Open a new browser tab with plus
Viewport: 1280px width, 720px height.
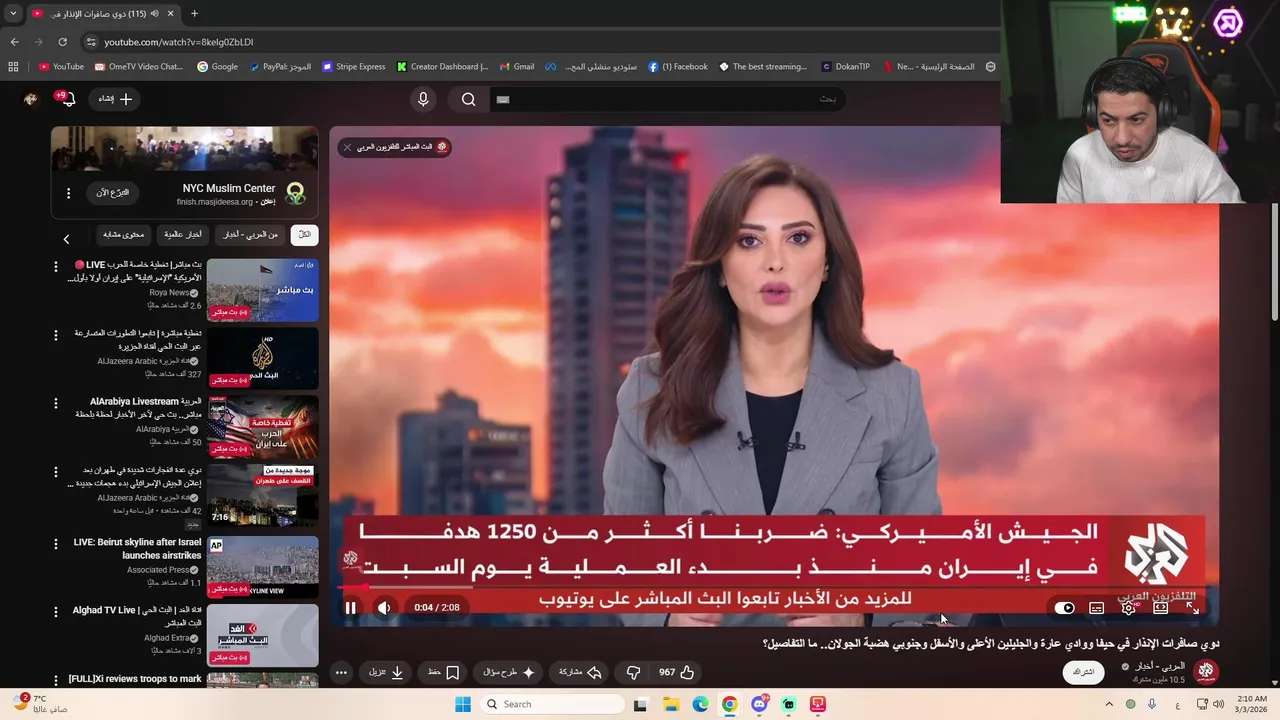(x=194, y=14)
